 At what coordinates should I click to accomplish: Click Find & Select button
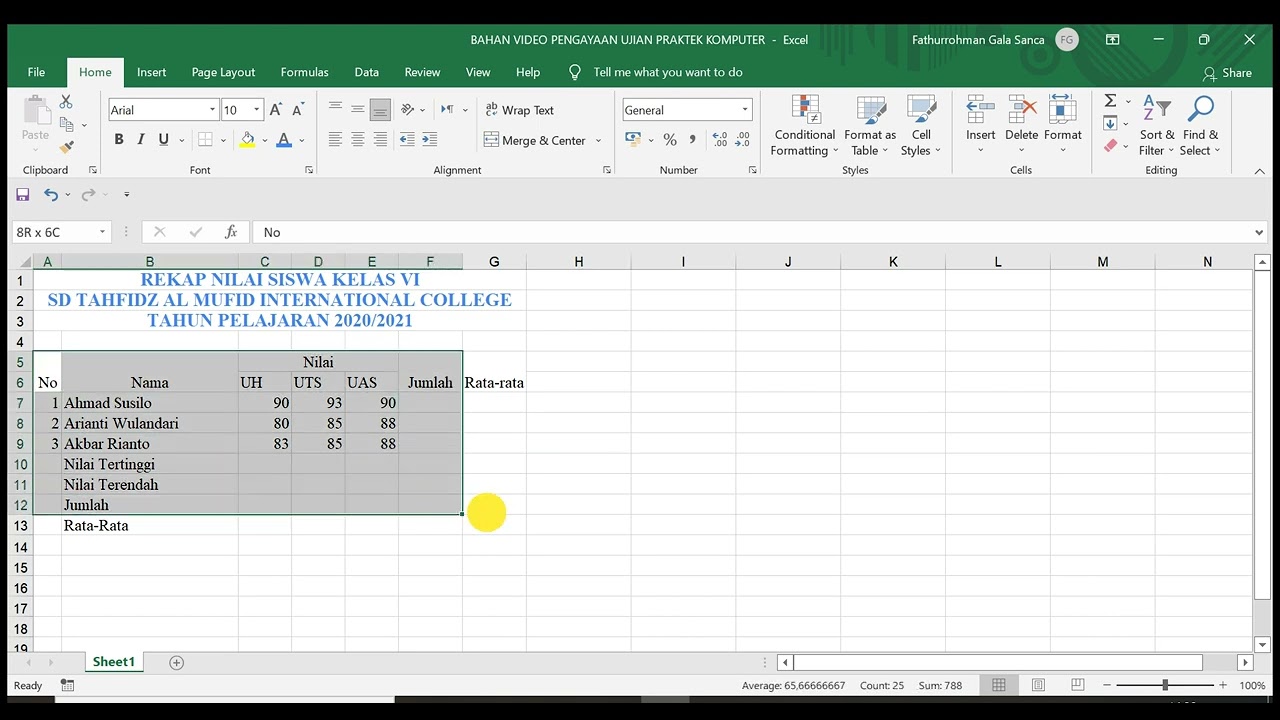pyautogui.click(x=1200, y=126)
